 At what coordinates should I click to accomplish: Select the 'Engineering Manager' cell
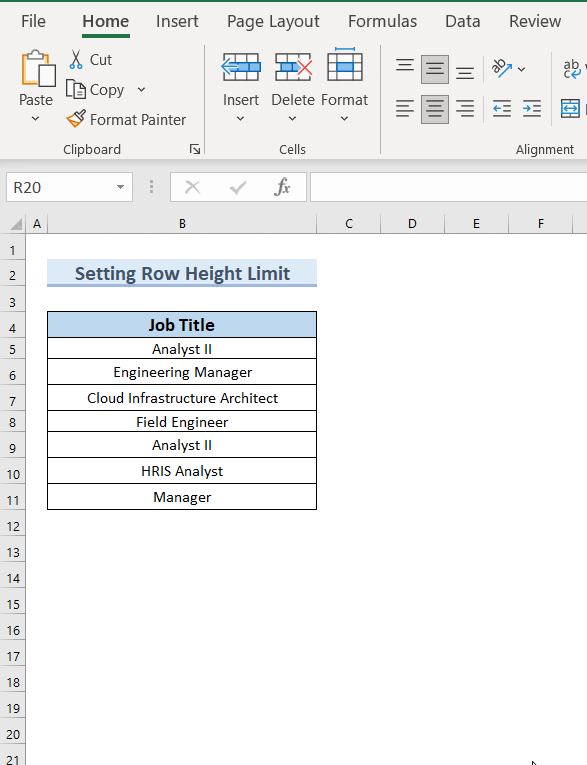pos(182,373)
